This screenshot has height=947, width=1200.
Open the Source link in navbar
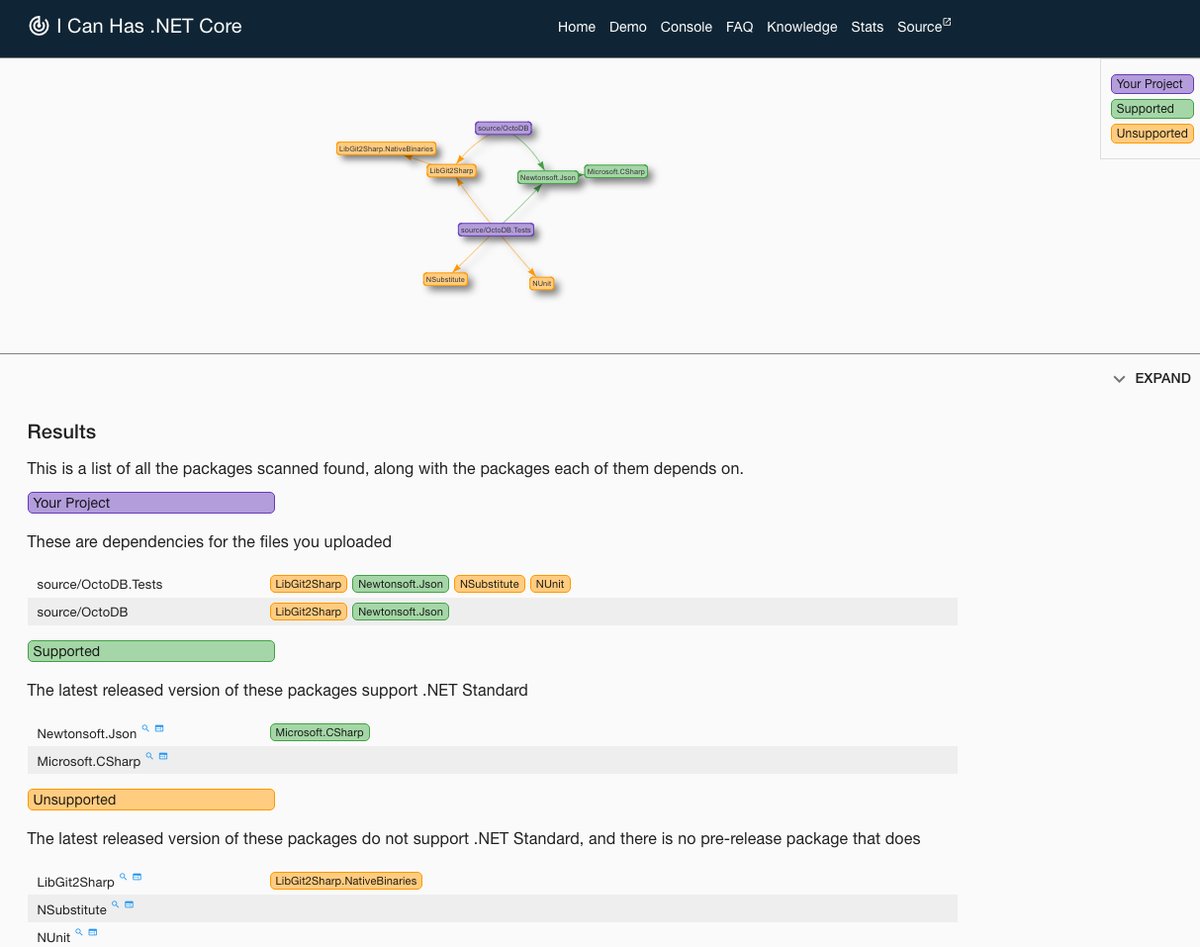point(919,27)
